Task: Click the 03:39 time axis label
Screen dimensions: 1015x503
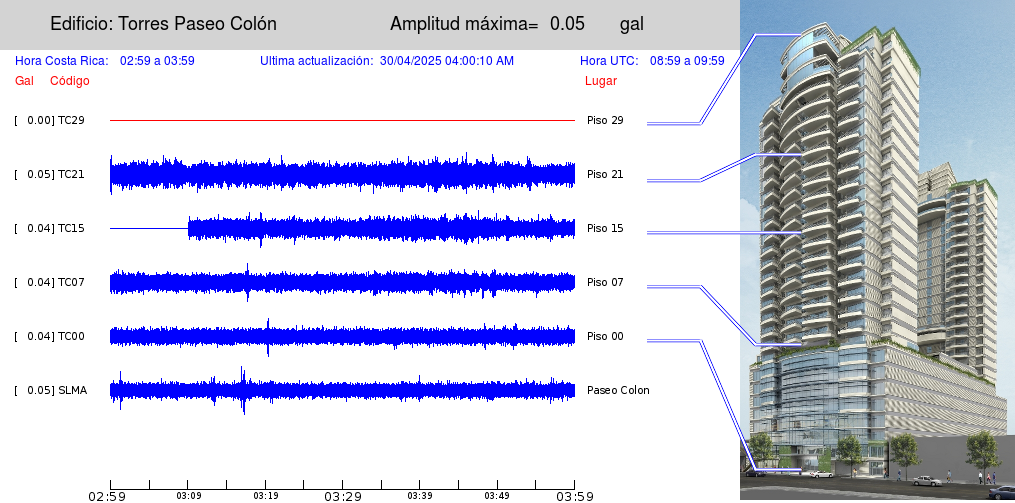Action: point(419,496)
